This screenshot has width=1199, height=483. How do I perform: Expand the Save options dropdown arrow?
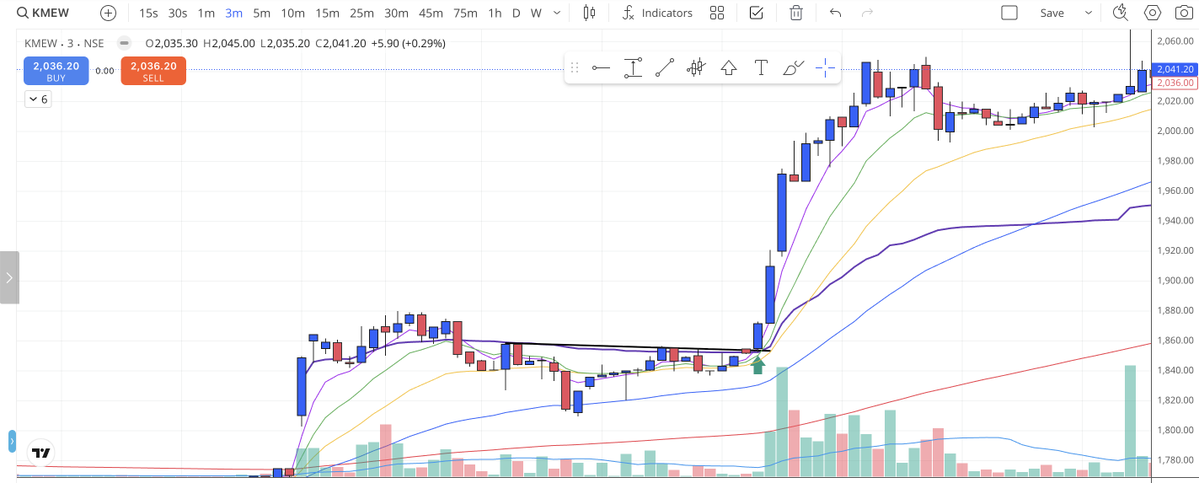[1087, 13]
